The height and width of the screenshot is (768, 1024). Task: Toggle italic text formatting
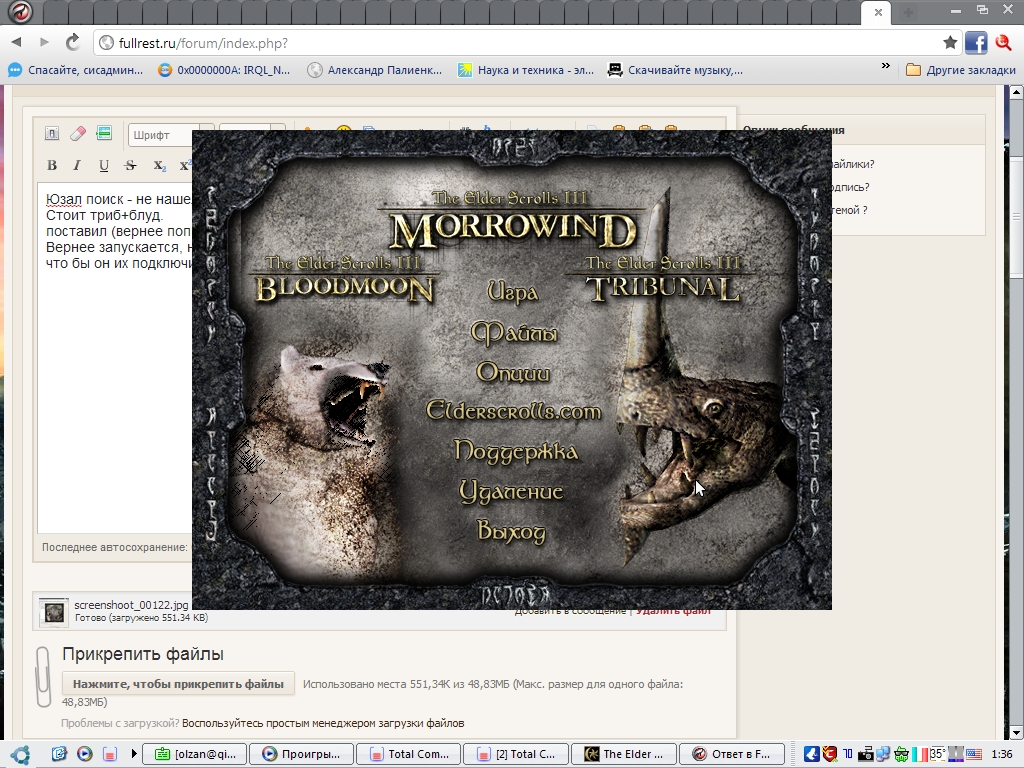pos(77,166)
